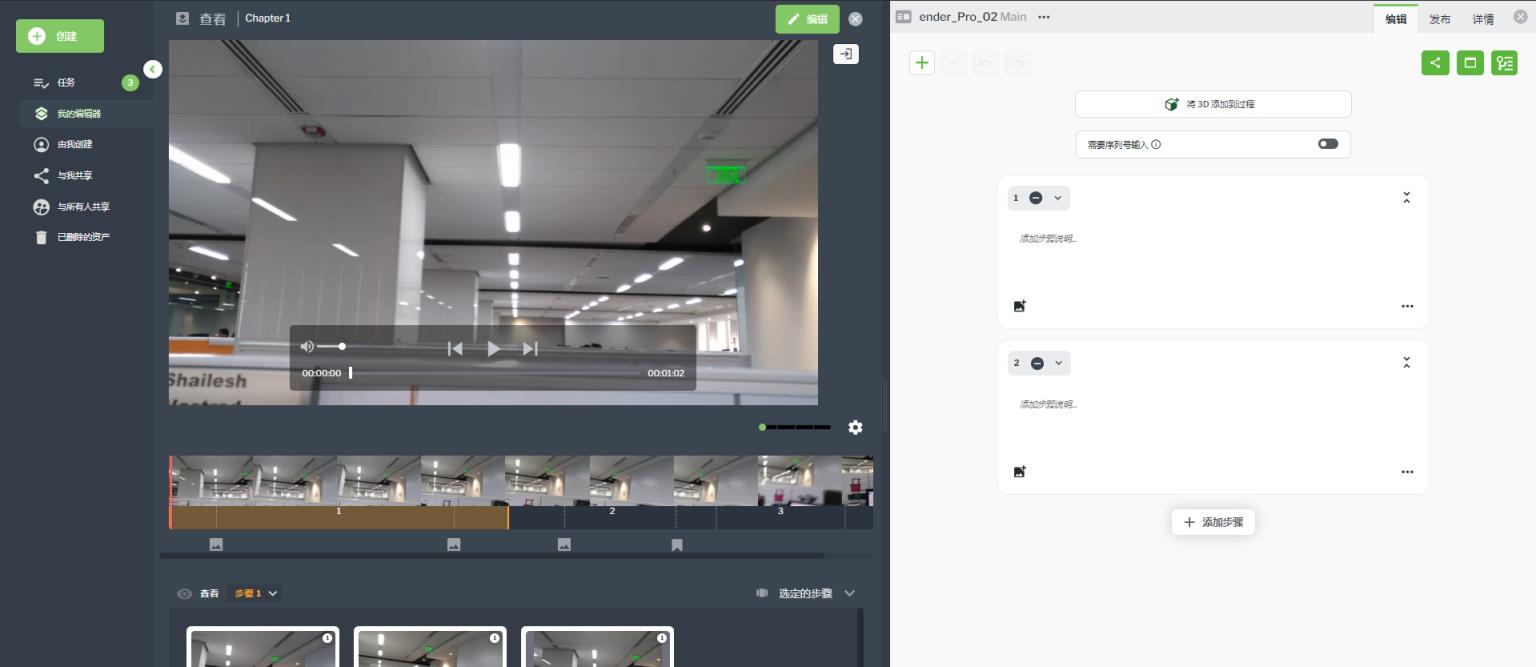Toggle the eye icon beside 查看
The image size is (1536, 667).
click(184, 593)
